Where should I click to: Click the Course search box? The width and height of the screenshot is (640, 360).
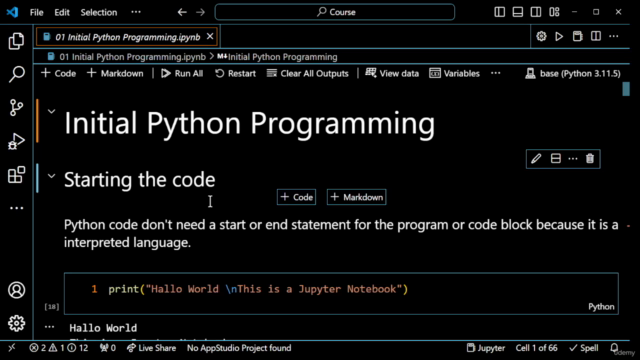[x=335, y=12]
